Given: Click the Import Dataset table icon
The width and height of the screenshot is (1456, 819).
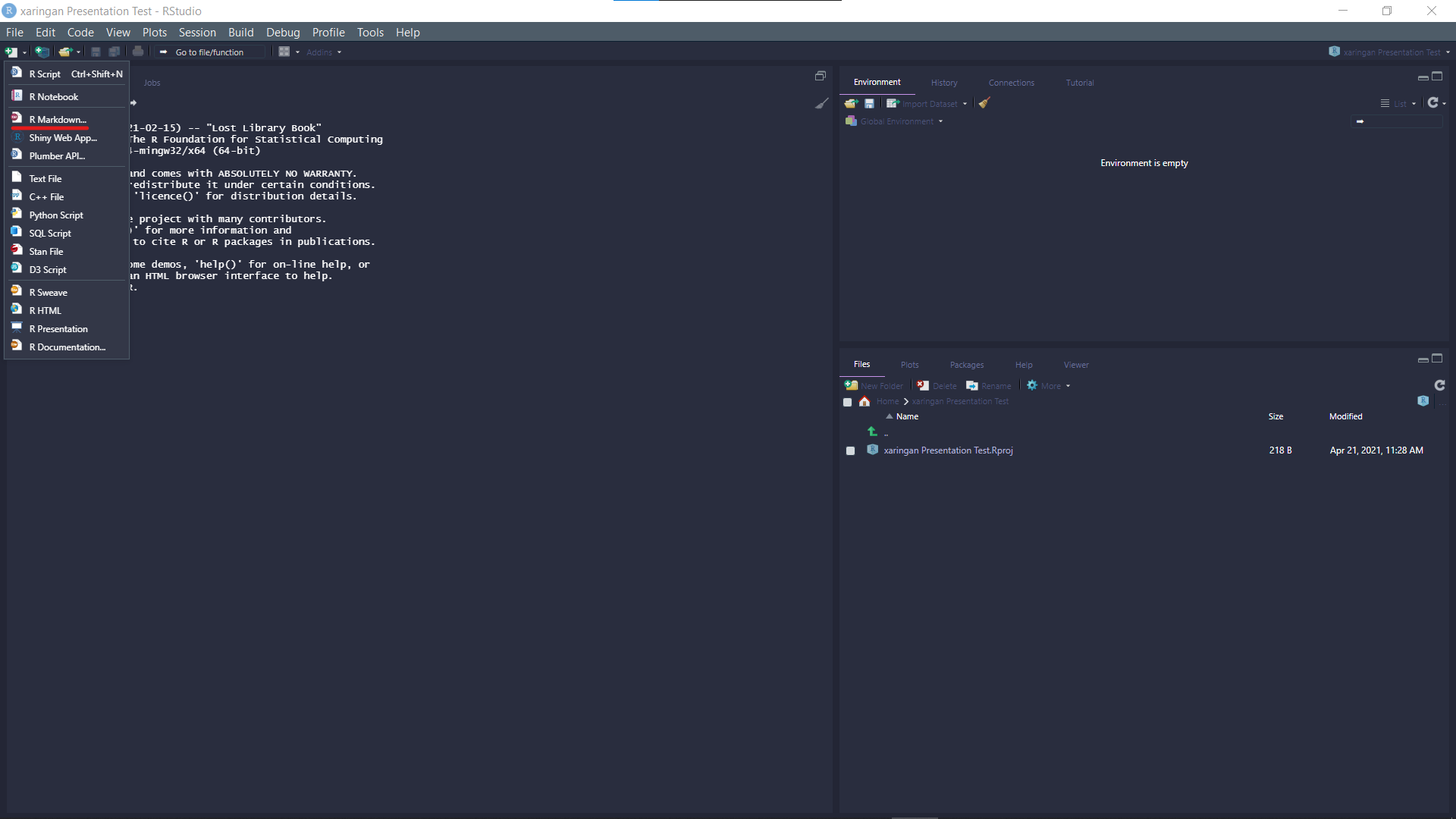Looking at the screenshot, I should point(893,103).
